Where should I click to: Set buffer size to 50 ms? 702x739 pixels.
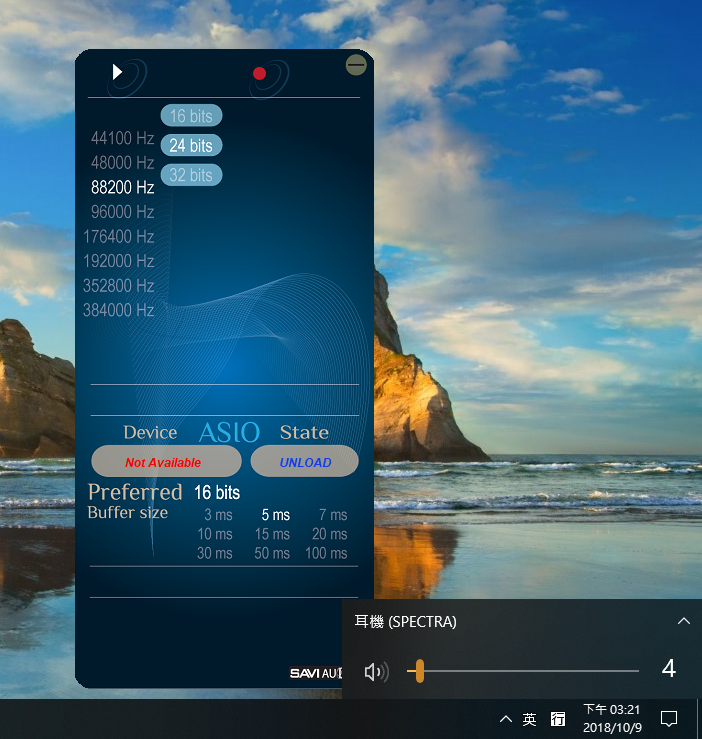coord(273,553)
